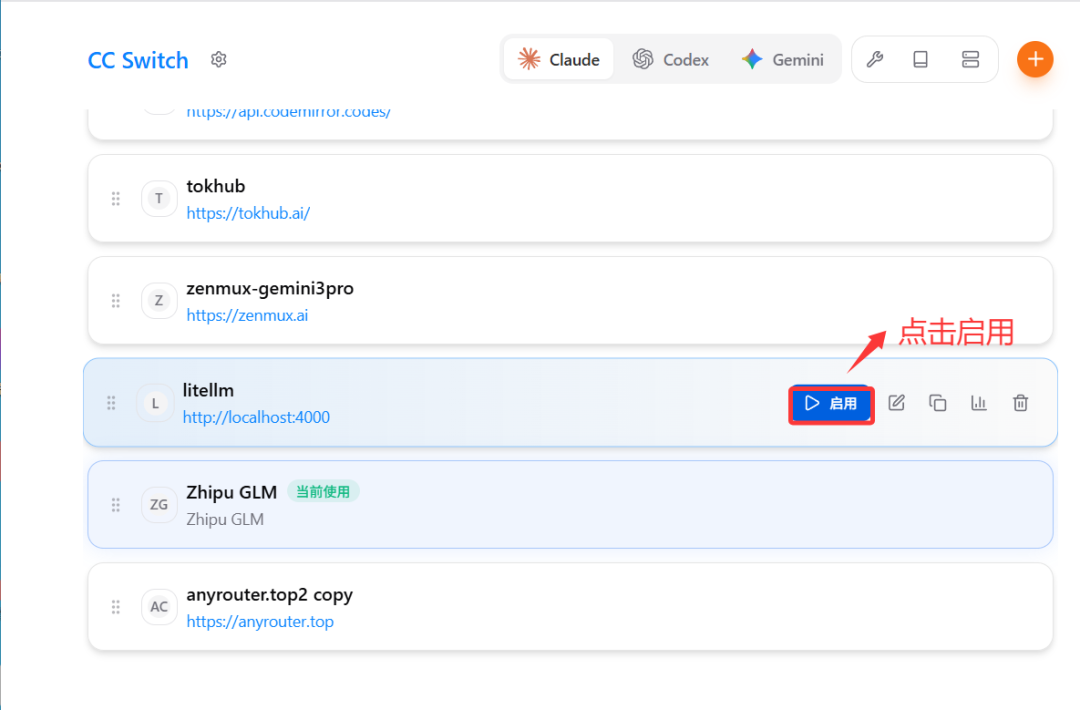The height and width of the screenshot is (710, 1080).
Task: Open the CC Switch settings gear
Action: [x=219, y=60]
